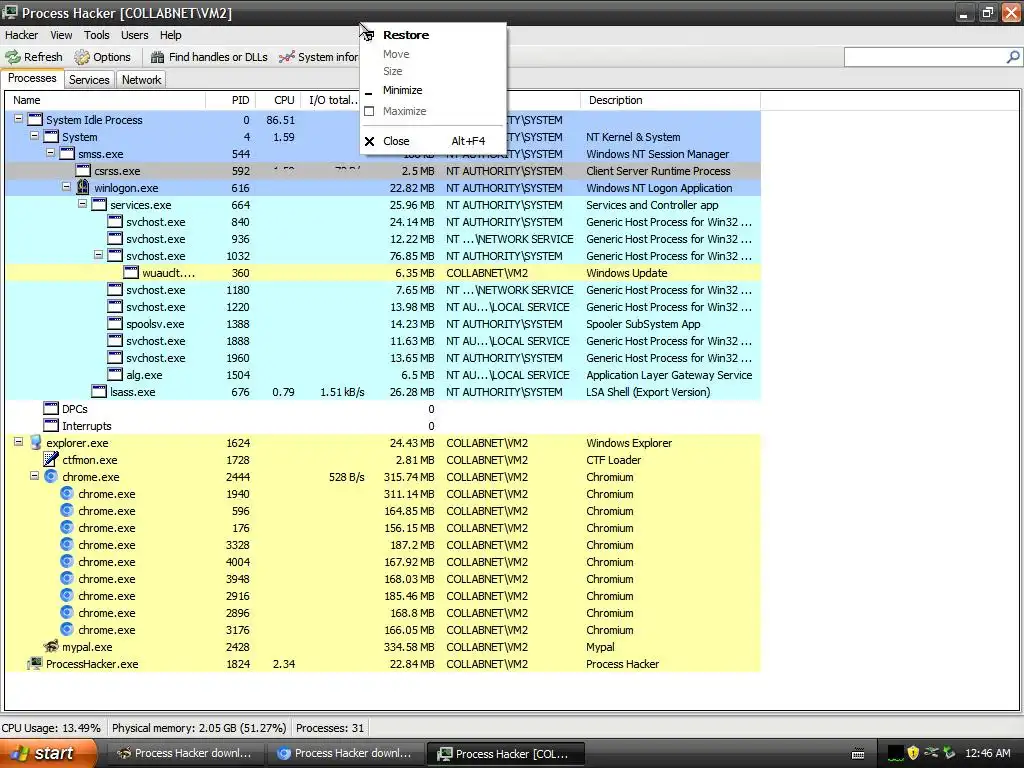Open the Users menu
The width and height of the screenshot is (1024, 768).
click(x=135, y=35)
